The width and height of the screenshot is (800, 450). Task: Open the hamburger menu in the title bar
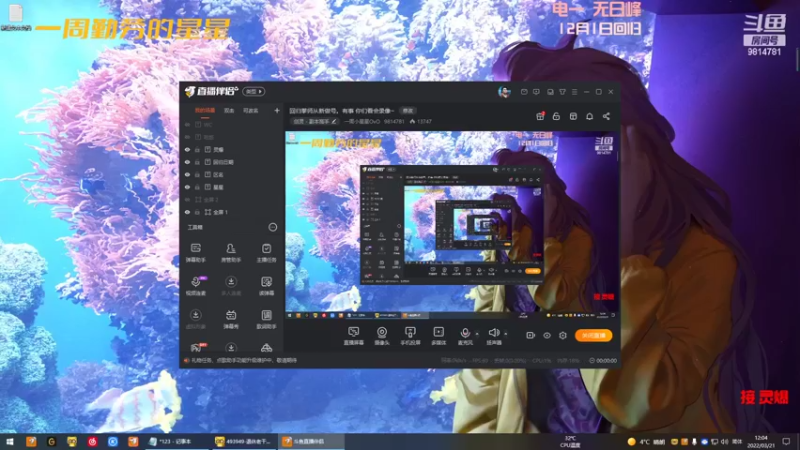(x=574, y=92)
